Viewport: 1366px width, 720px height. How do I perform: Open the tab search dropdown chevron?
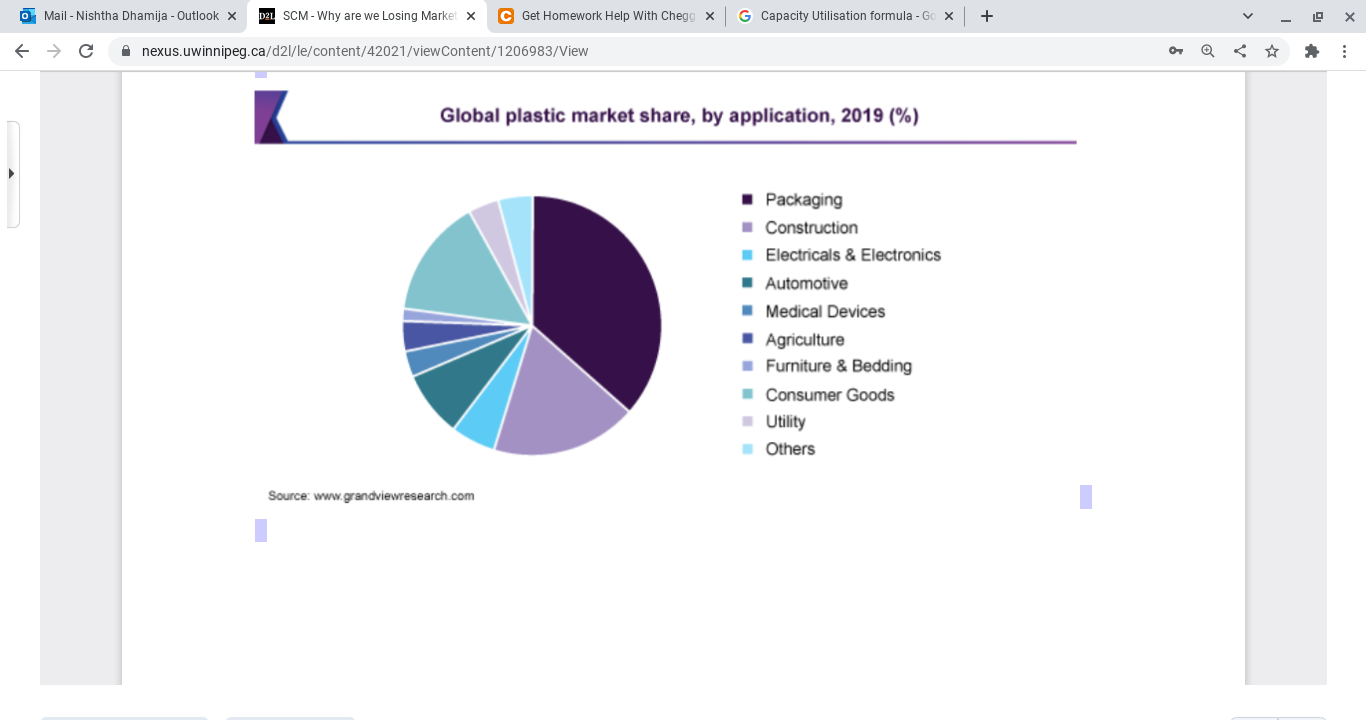click(x=1248, y=16)
